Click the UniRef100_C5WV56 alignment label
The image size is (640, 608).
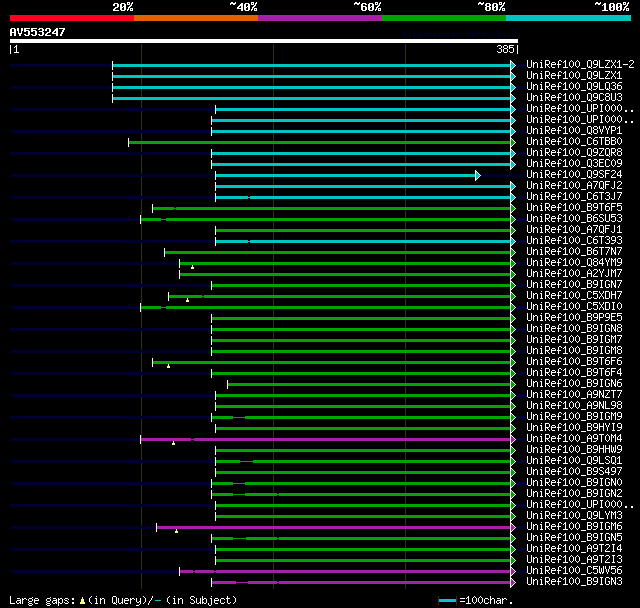pos(574,570)
